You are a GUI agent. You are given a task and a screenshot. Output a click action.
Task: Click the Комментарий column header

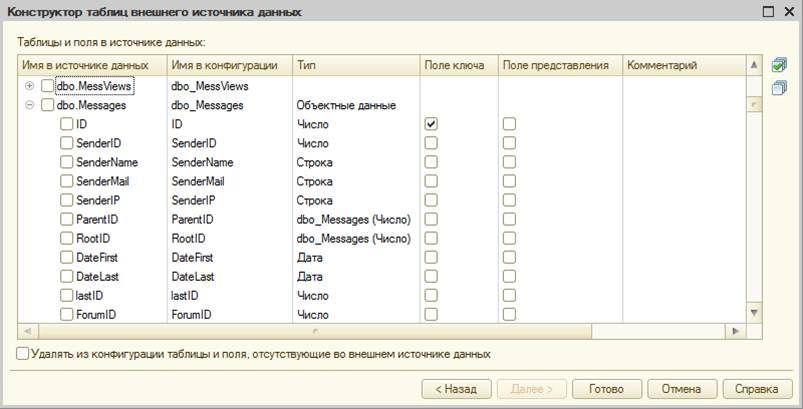coord(685,66)
